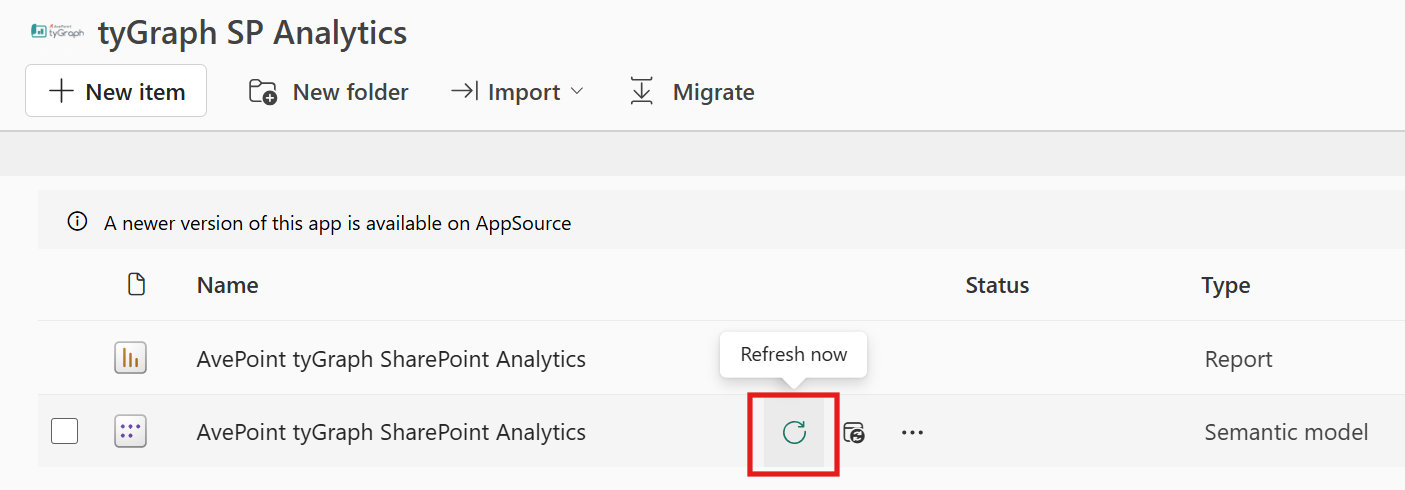This screenshot has width=1405, height=490.
Task: Tick the semantic model row checkbox
Action: coord(64,431)
